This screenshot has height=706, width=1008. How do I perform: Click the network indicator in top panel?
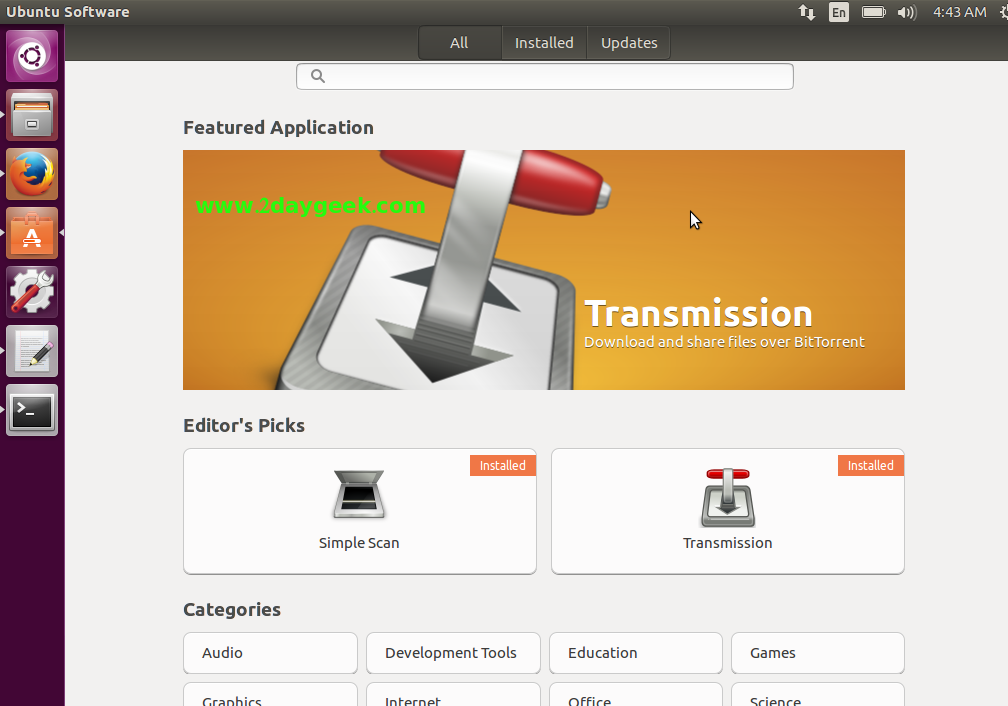807,12
